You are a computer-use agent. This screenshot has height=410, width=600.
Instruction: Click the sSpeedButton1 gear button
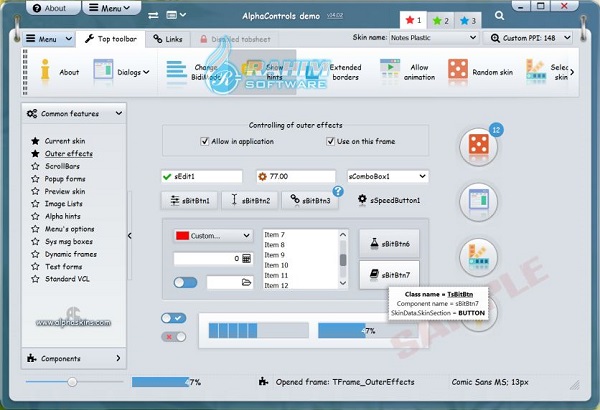389,200
